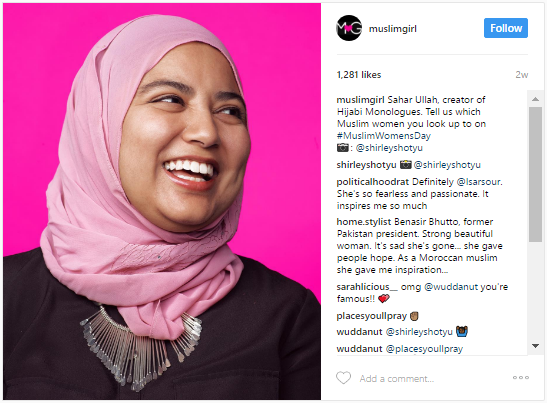Click the down arrow of comments scrollbar
The image size is (547, 403).
tap(535, 346)
